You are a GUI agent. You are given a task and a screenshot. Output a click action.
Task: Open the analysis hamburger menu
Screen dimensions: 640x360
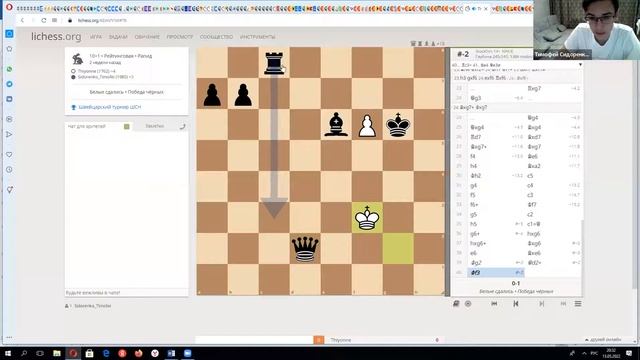(x=578, y=304)
